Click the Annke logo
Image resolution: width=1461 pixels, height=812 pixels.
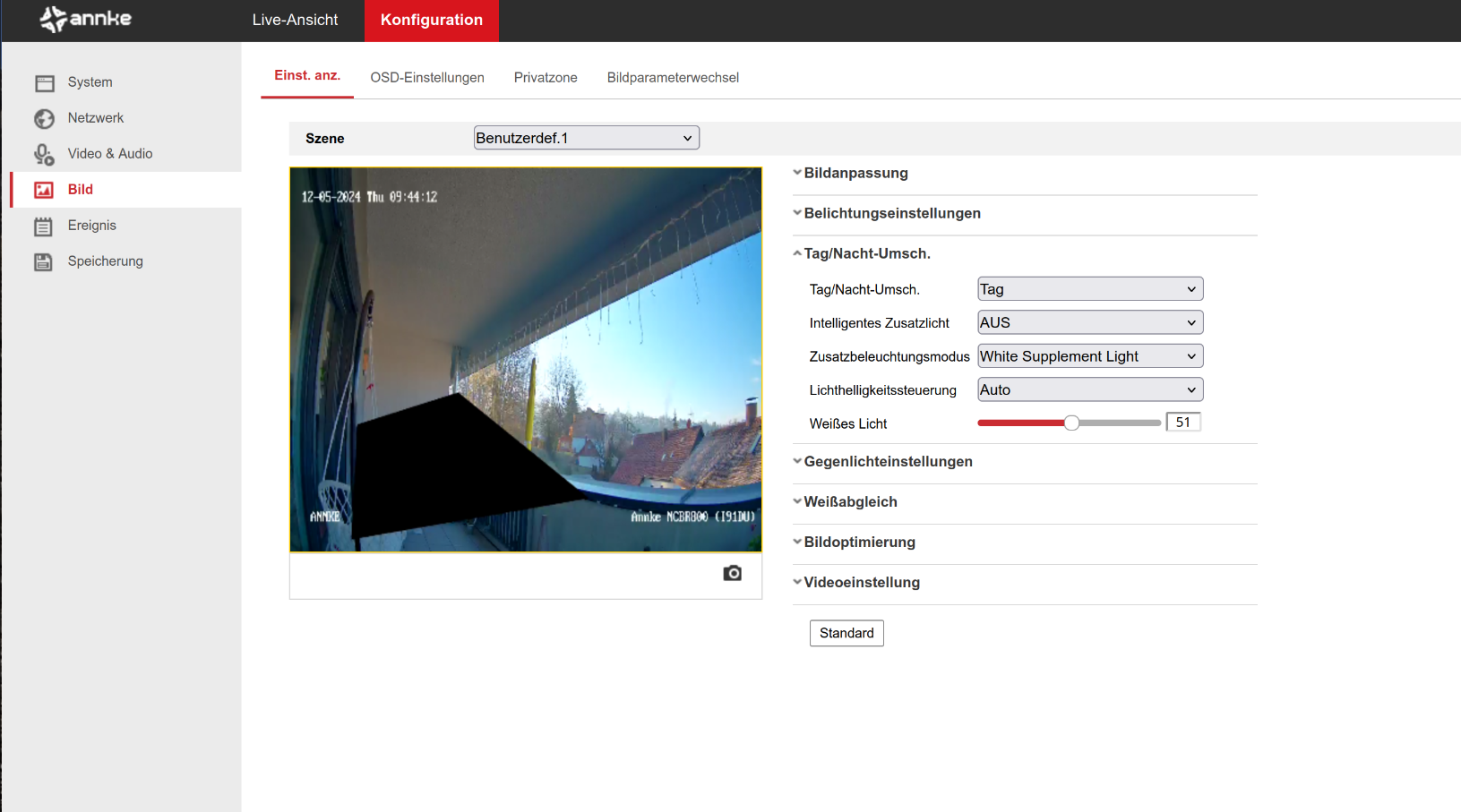86,19
